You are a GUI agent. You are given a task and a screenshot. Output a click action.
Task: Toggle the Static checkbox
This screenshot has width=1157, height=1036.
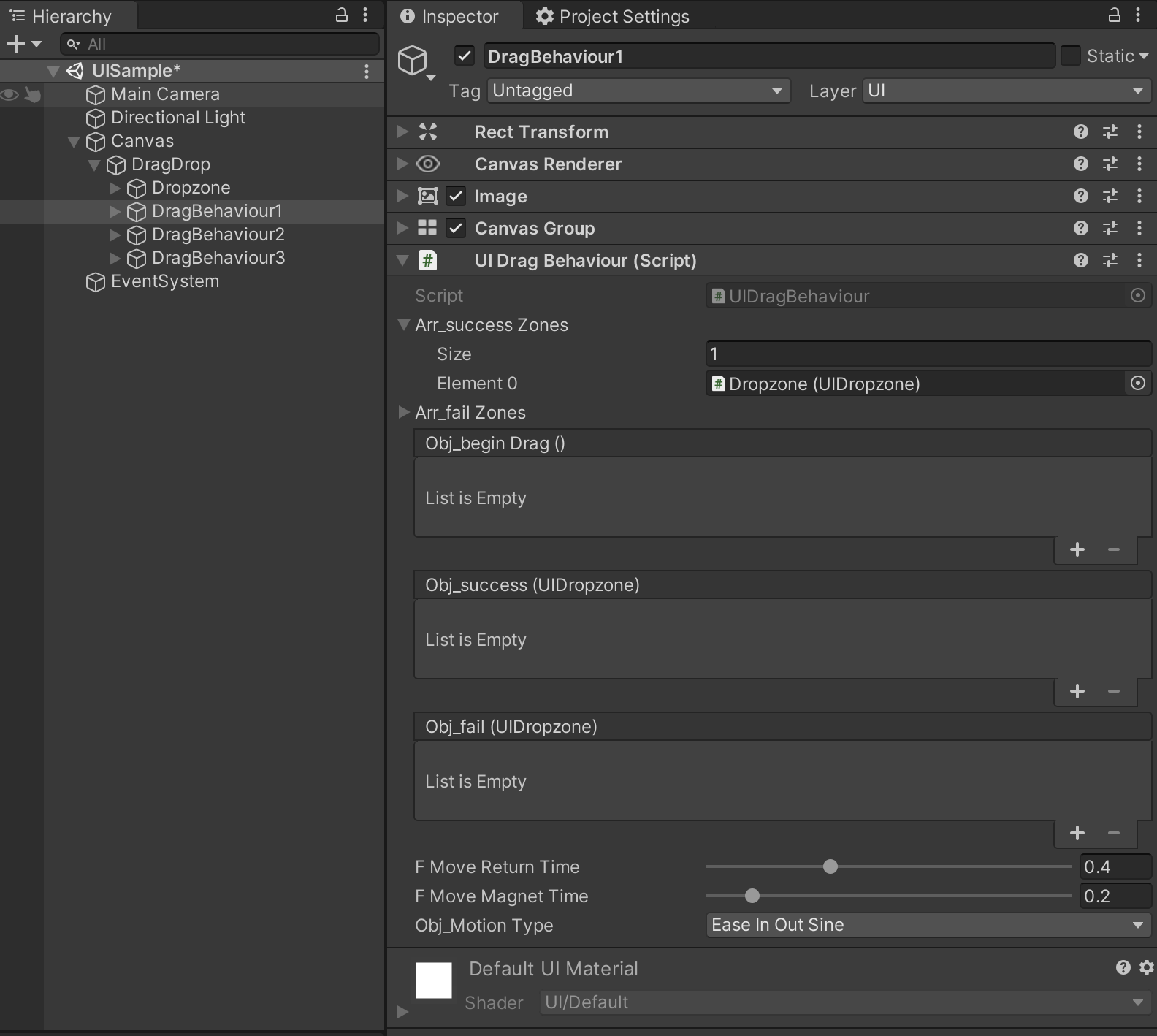click(1070, 56)
